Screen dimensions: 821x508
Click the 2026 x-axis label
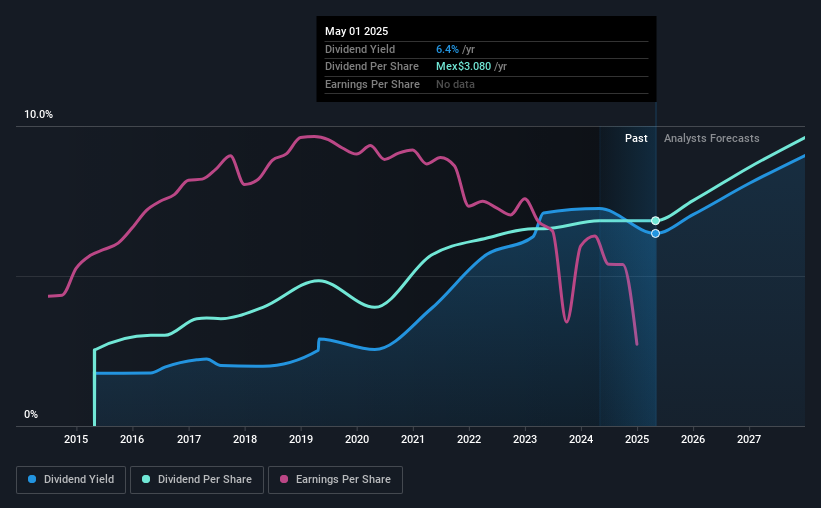[x=693, y=439]
